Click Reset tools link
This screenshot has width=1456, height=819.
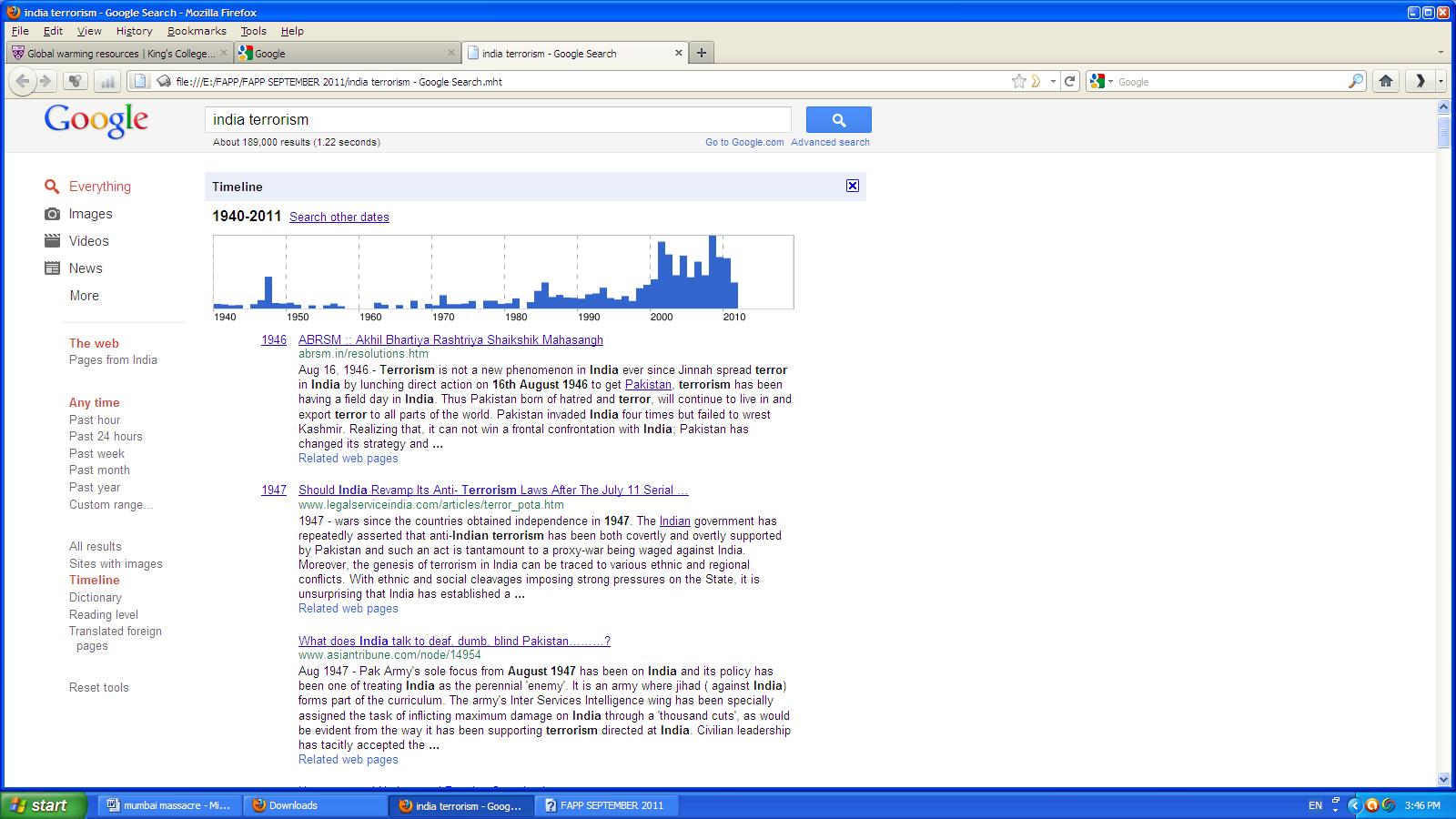(x=99, y=687)
